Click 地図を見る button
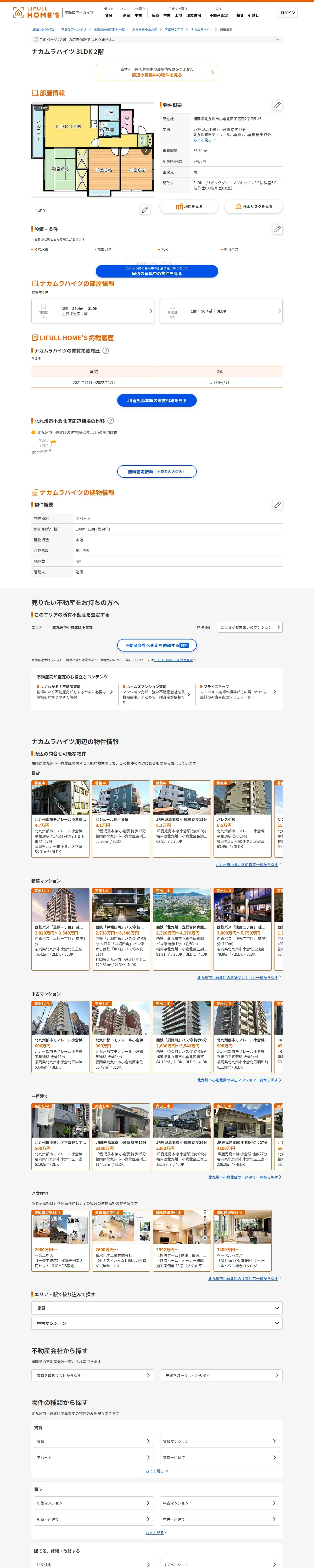The width and height of the screenshot is (314, 1568). tap(189, 207)
